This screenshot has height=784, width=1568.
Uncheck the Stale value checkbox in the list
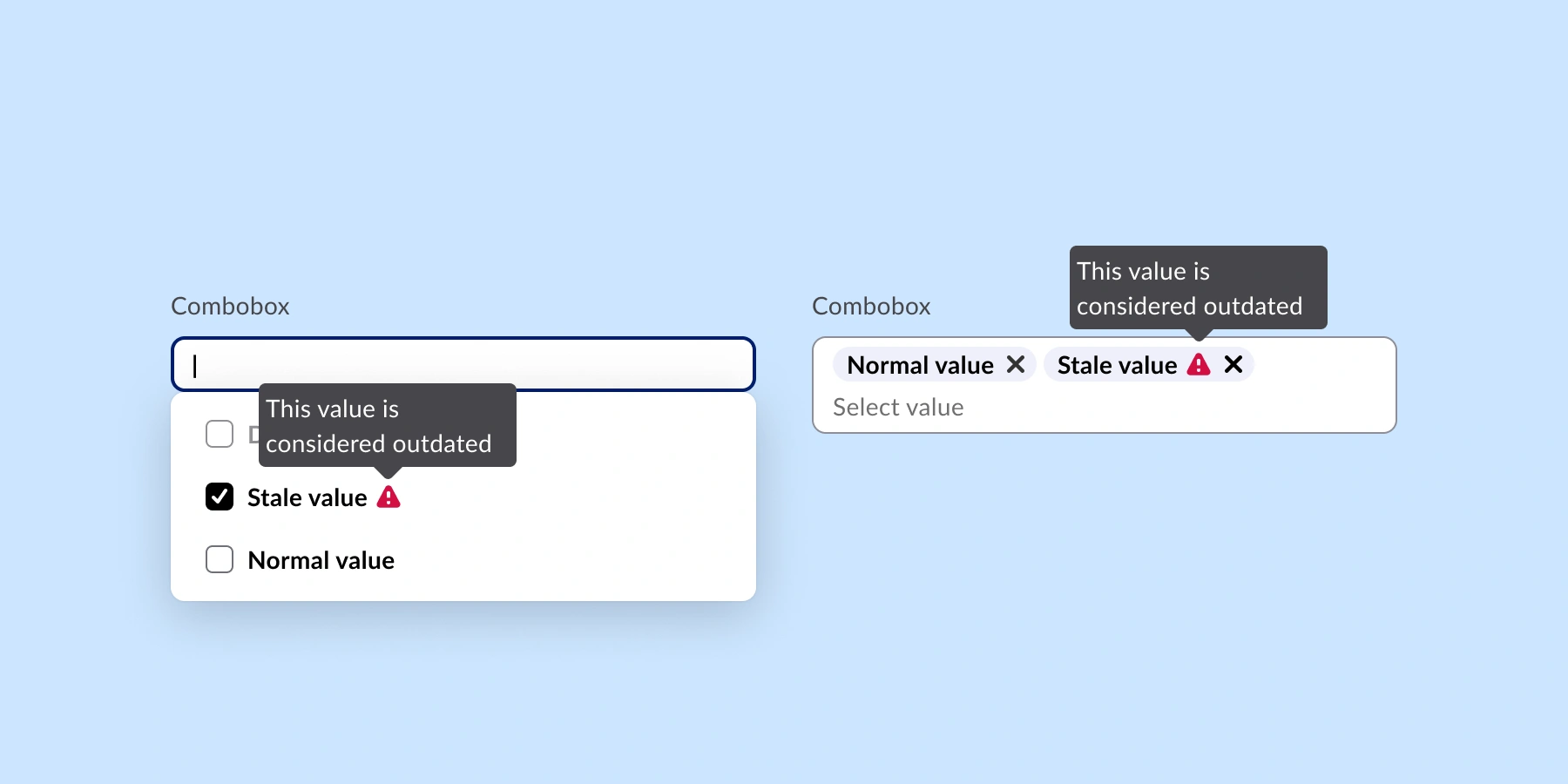coord(220,497)
